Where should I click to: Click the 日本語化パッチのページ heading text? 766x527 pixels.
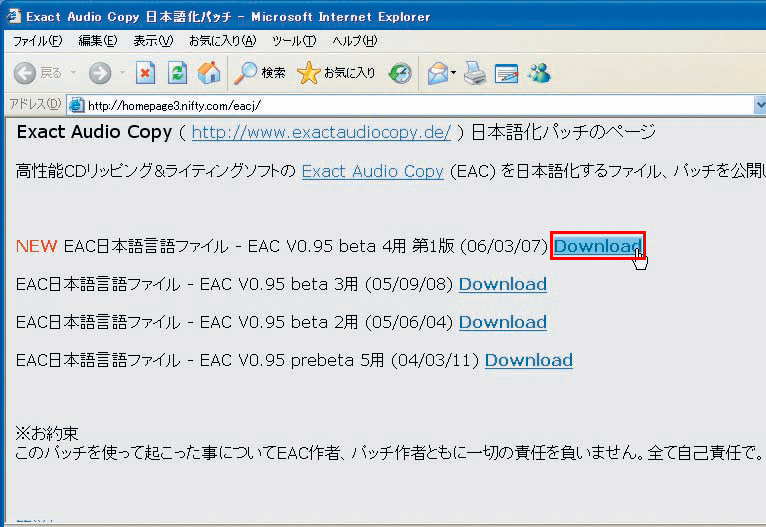(563, 132)
